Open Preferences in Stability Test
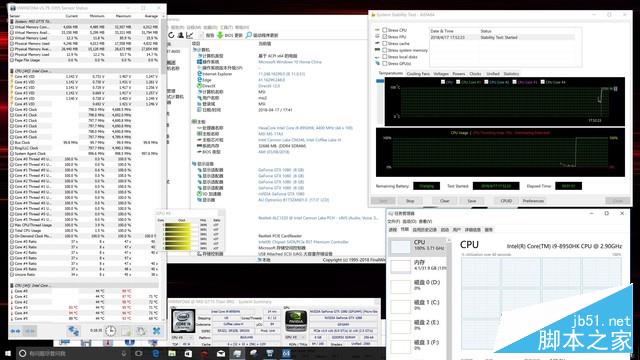This screenshot has width=640, height=360. [x=533, y=201]
